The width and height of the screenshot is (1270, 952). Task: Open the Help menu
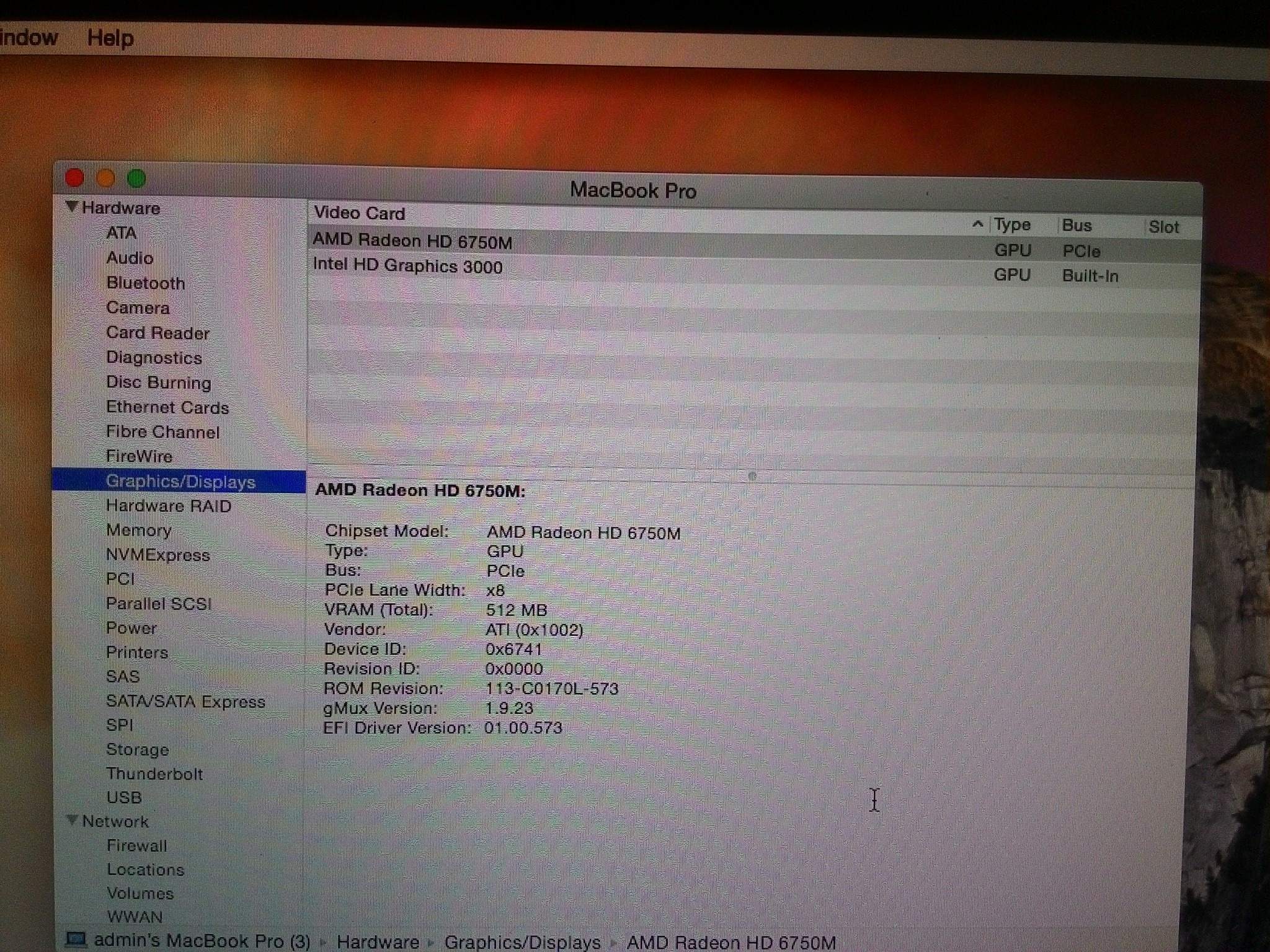(x=110, y=38)
